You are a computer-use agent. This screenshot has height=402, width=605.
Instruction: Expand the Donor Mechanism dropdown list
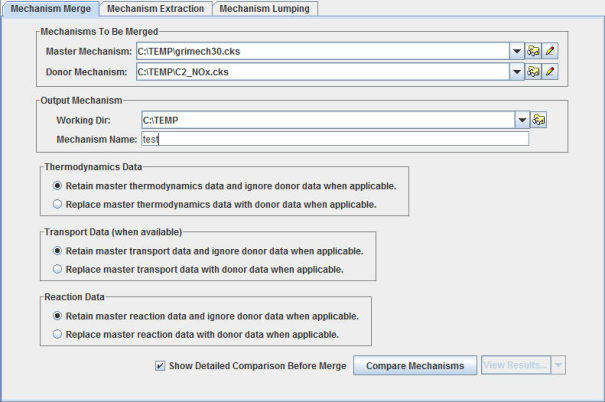tap(517, 72)
